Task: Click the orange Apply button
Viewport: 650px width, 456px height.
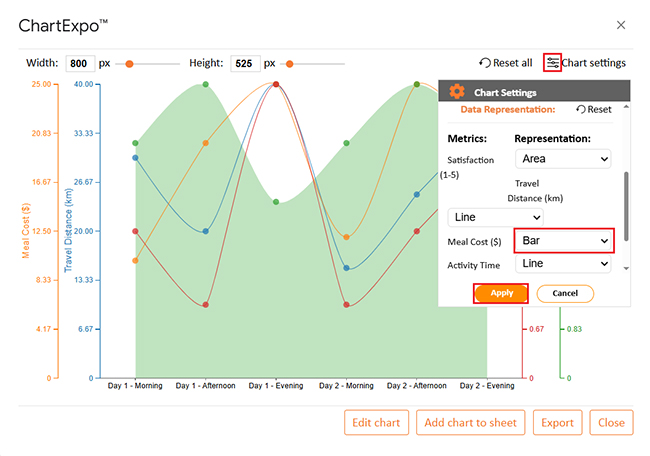Action: click(502, 293)
